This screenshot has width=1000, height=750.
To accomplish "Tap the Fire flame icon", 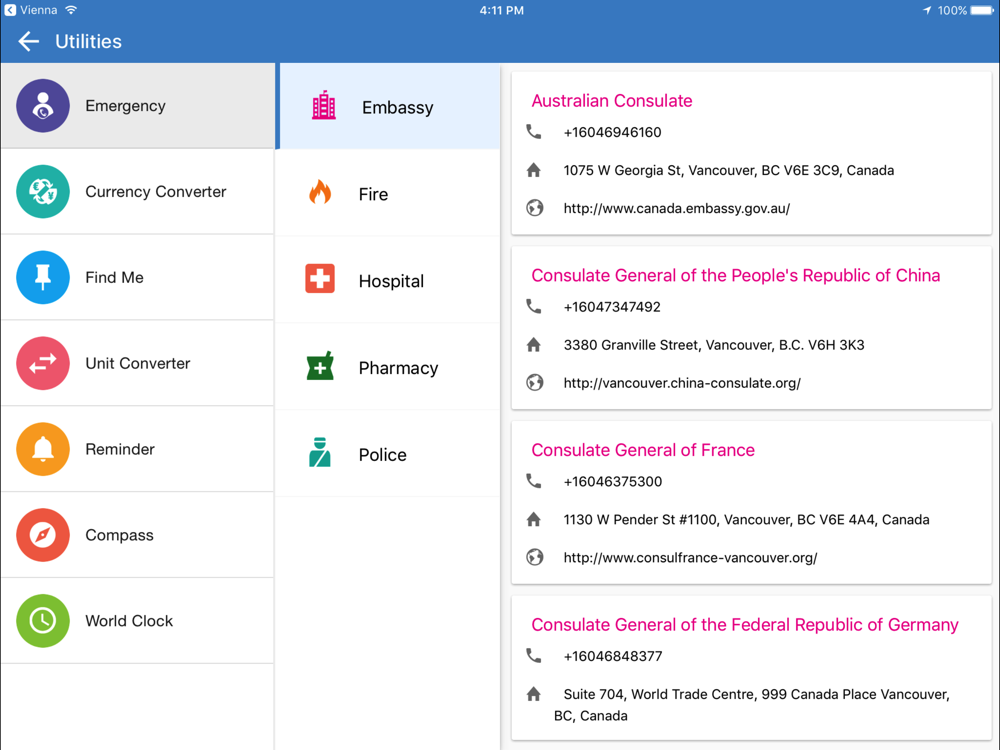I will tap(320, 191).
